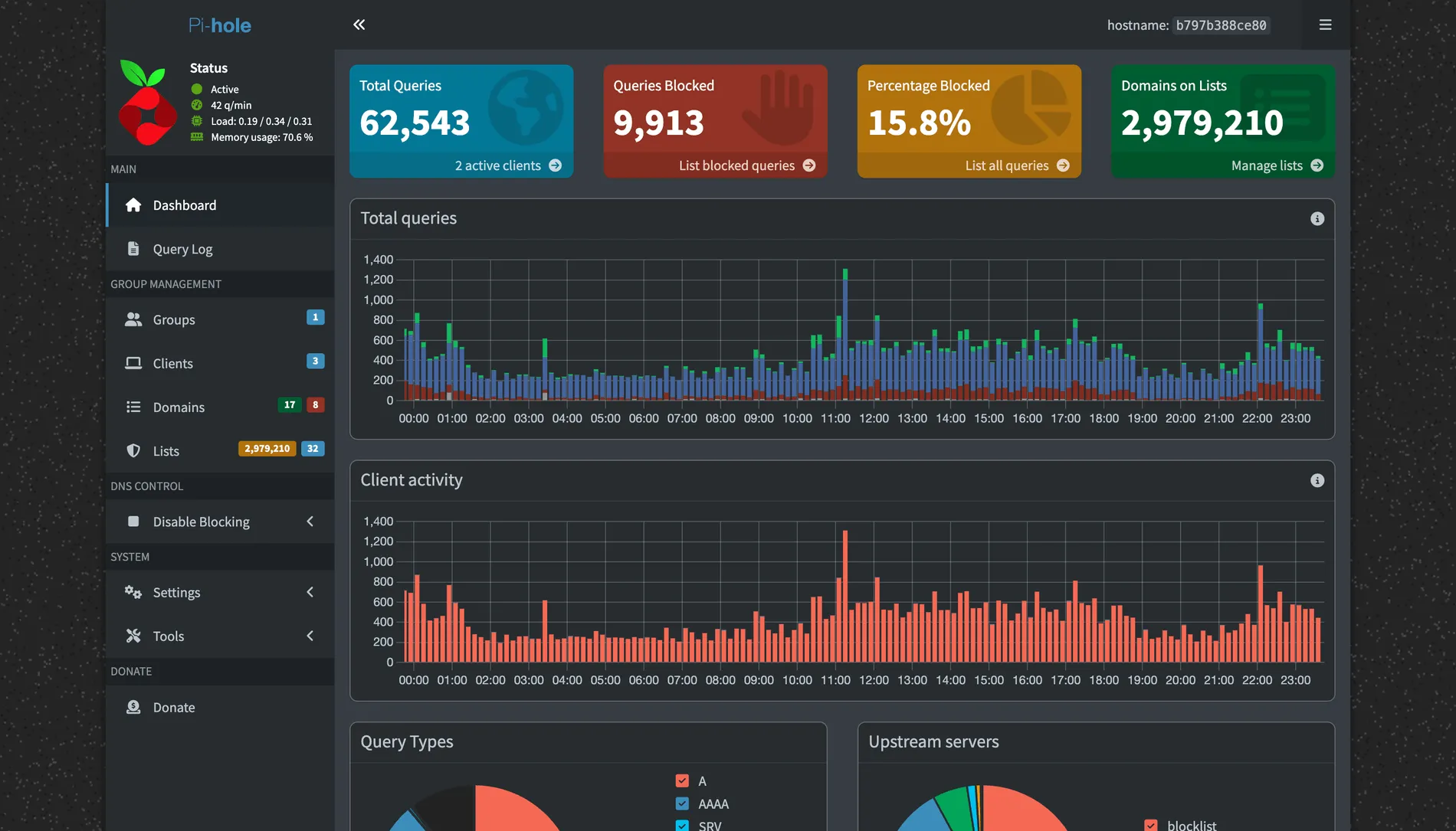Viewport: 1456px width, 831px height.
Task: Click the Pi-hole raspberry logo
Action: point(147,102)
